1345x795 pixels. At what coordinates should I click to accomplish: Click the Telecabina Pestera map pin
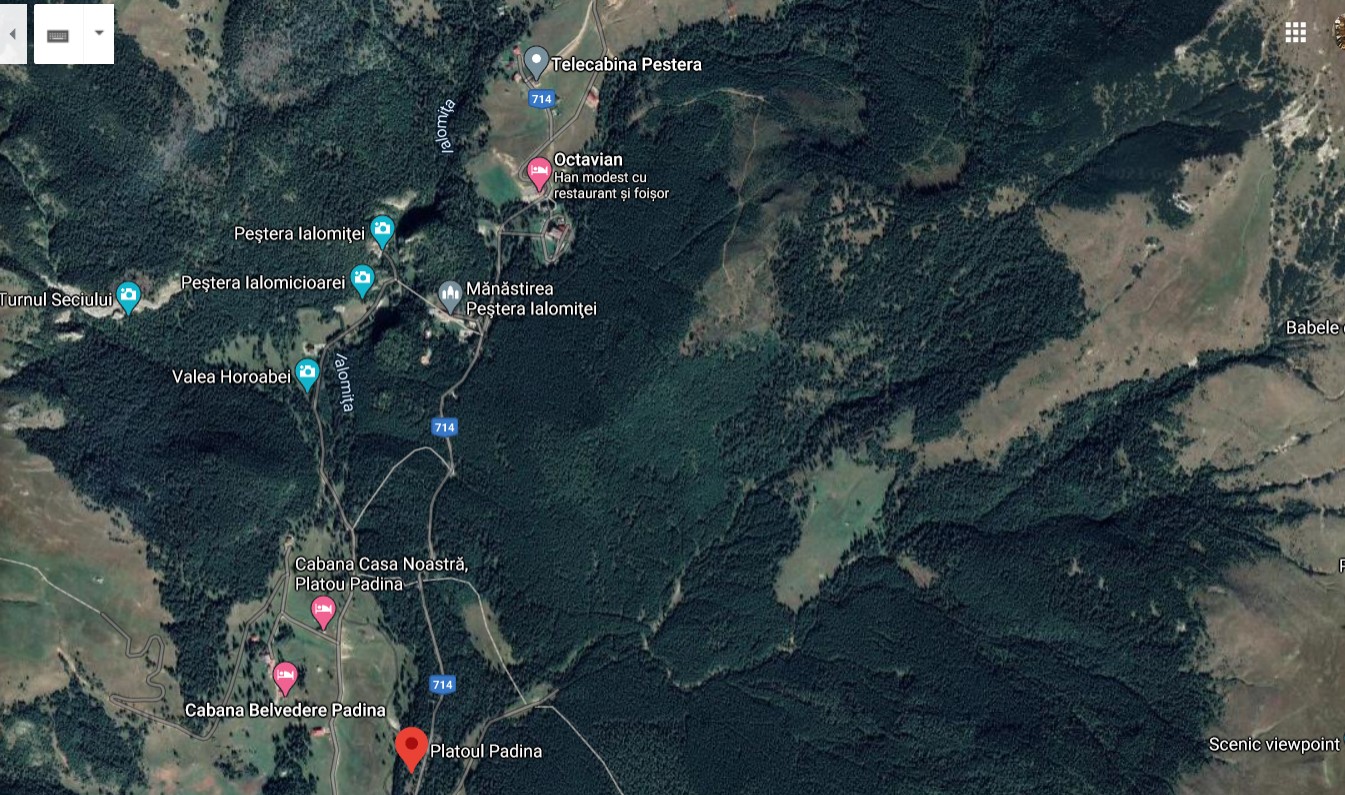click(x=536, y=63)
